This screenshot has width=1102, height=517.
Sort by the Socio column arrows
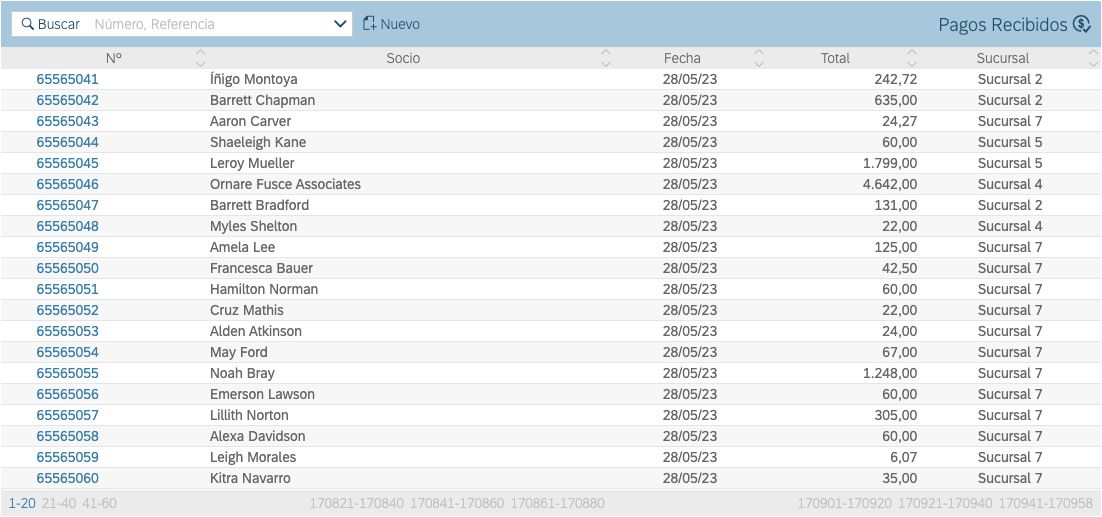pyautogui.click(x=605, y=58)
